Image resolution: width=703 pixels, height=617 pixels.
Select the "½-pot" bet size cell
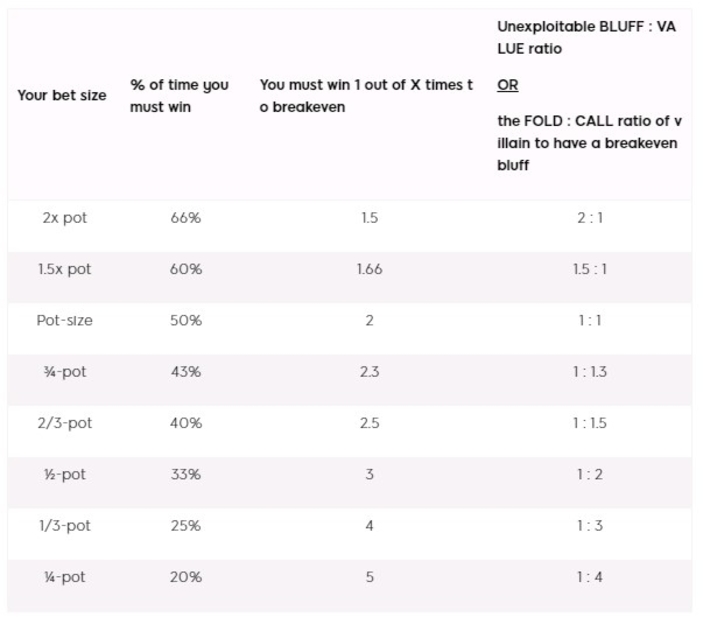click(x=65, y=474)
